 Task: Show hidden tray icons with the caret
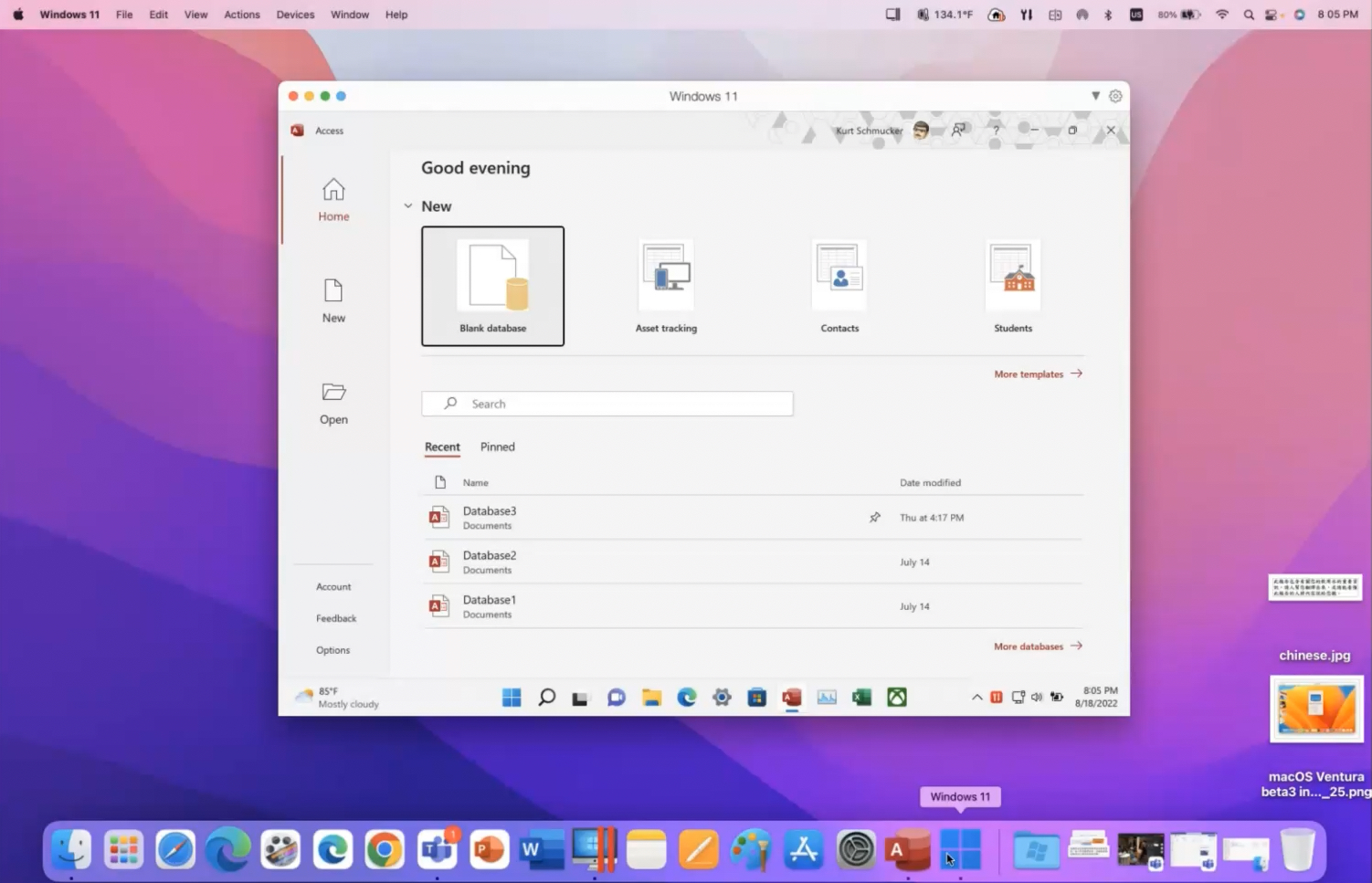(x=976, y=698)
